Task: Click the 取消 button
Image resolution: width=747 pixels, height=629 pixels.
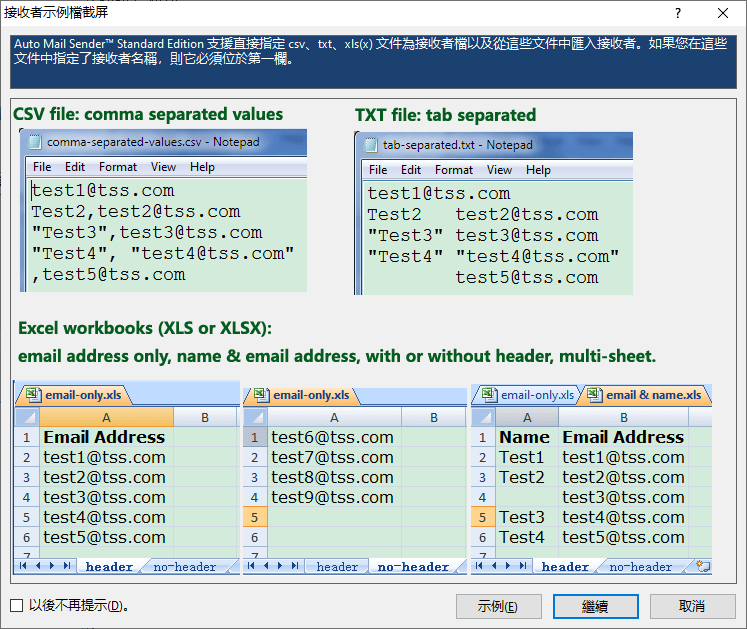Action: [x=692, y=606]
